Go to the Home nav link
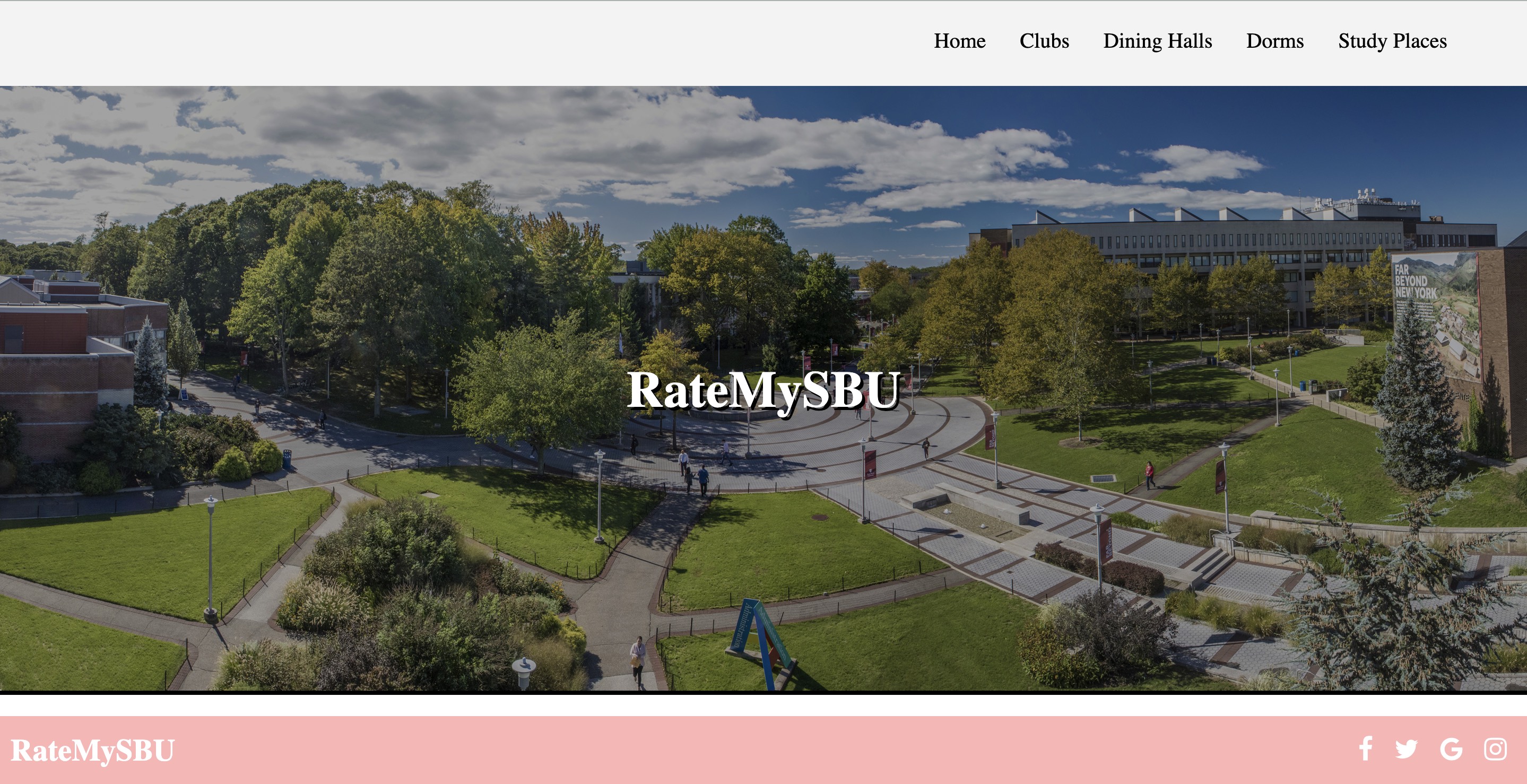 tap(960, 41)
